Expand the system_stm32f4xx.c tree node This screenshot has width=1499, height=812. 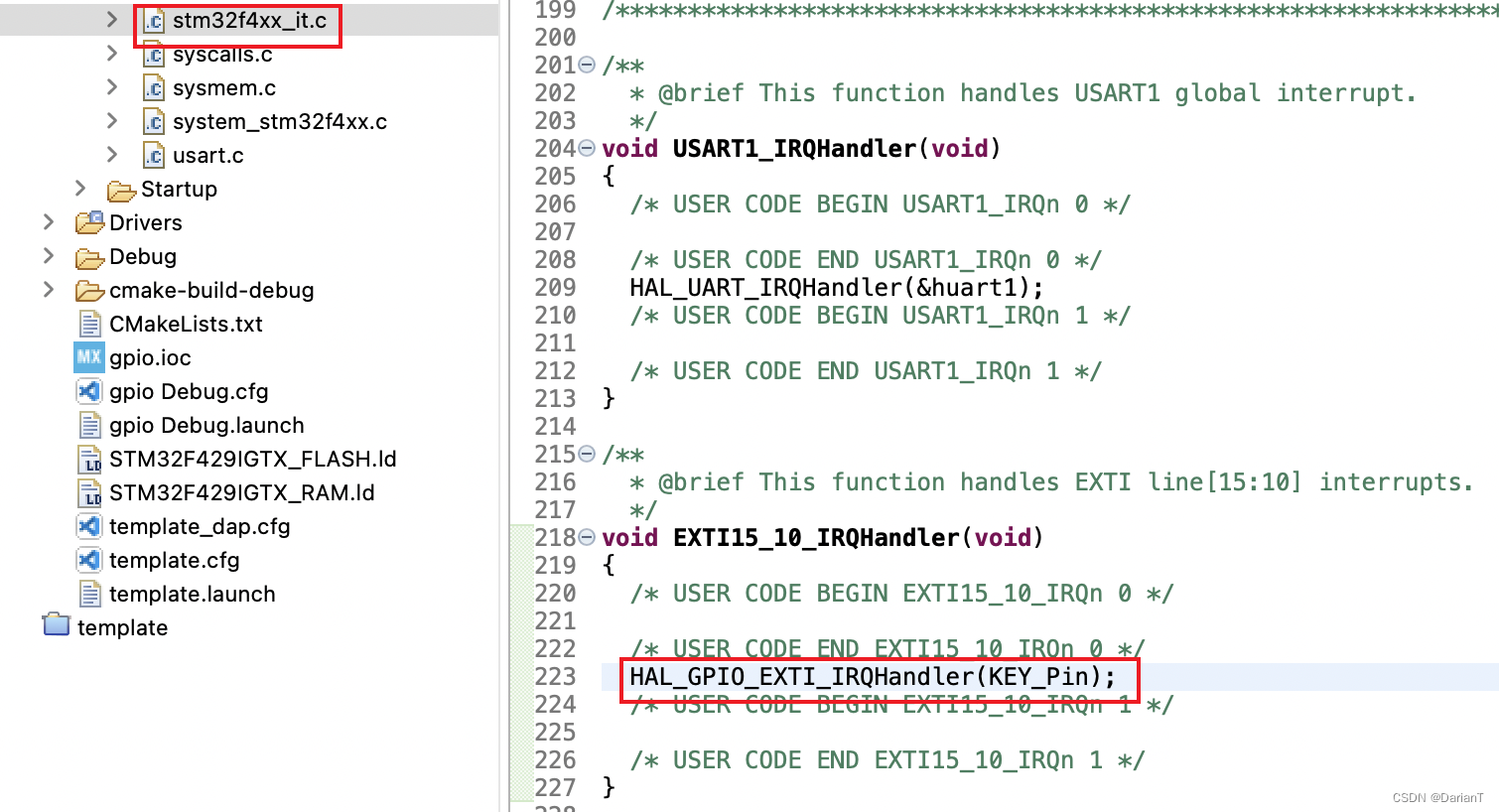[112, 121]
